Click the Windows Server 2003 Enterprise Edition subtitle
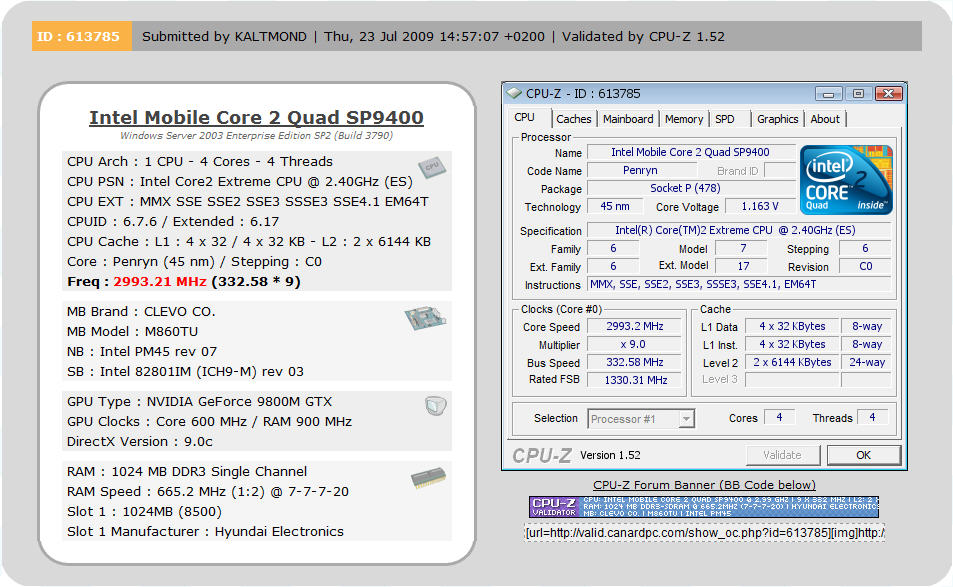Screen dimensions: 953x587 point(256,136)
